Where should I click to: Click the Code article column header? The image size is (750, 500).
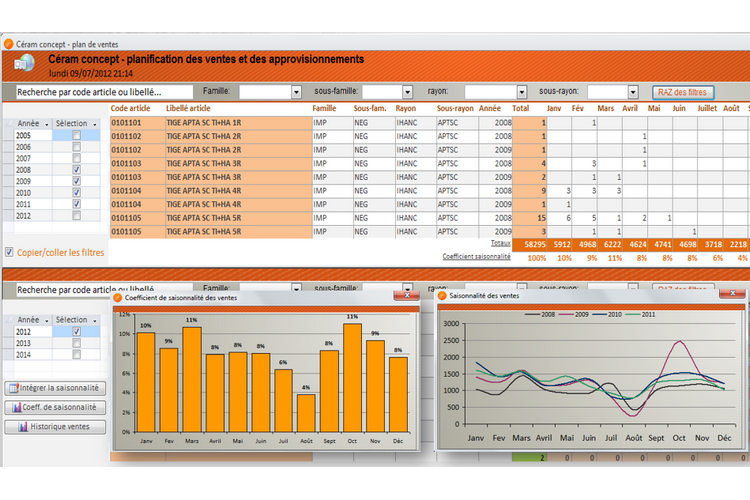pos(132,108)
